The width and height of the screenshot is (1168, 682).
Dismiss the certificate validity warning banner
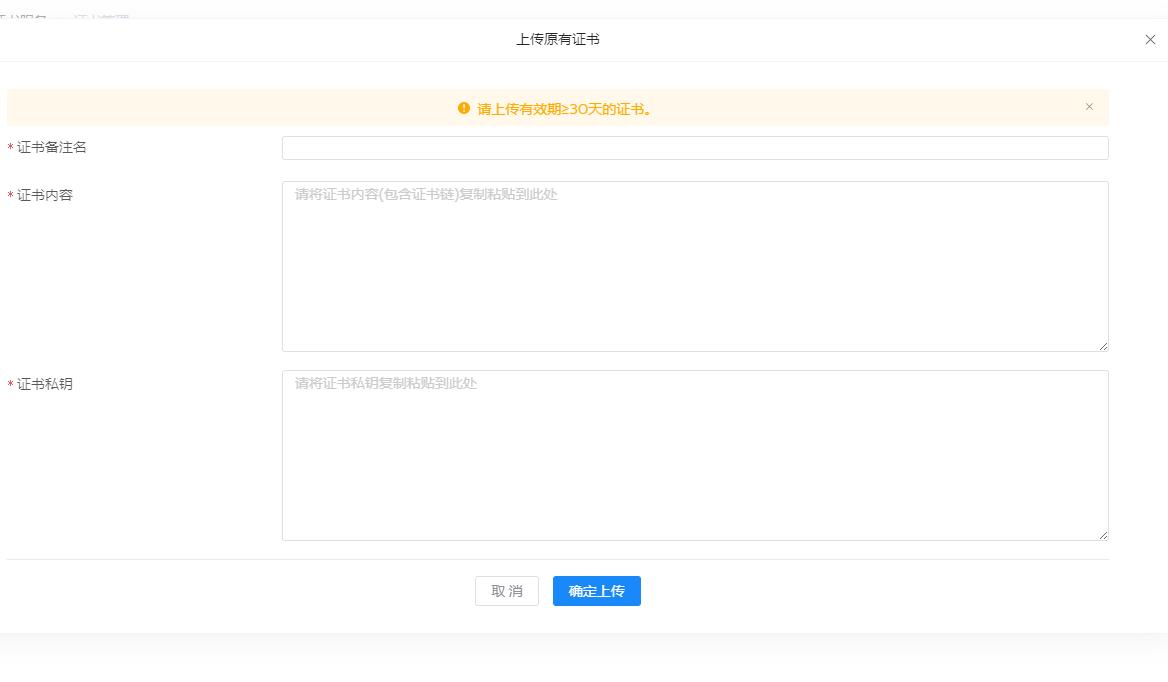(1089, 106)
